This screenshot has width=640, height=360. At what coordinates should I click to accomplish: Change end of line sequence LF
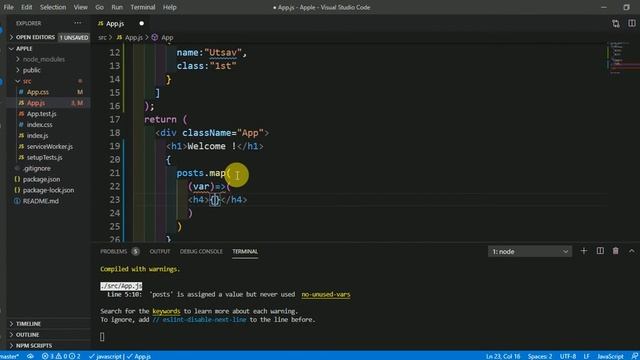coord(587,356)
